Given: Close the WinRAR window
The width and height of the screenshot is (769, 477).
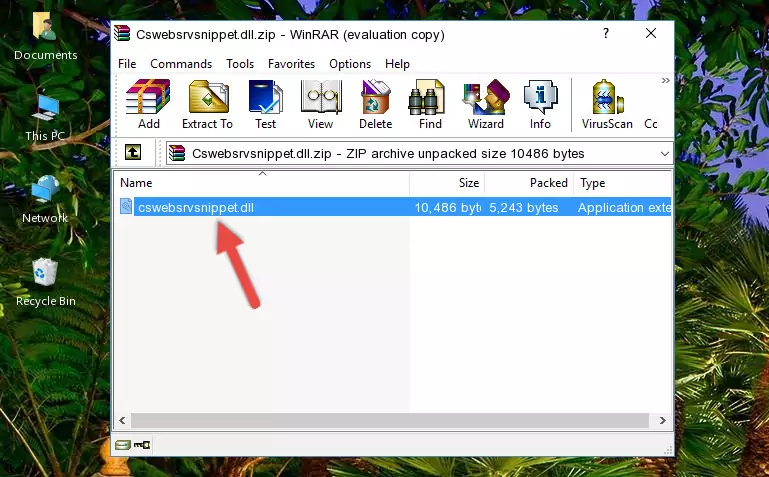Looking at the screenshot, I should point(651,33).
